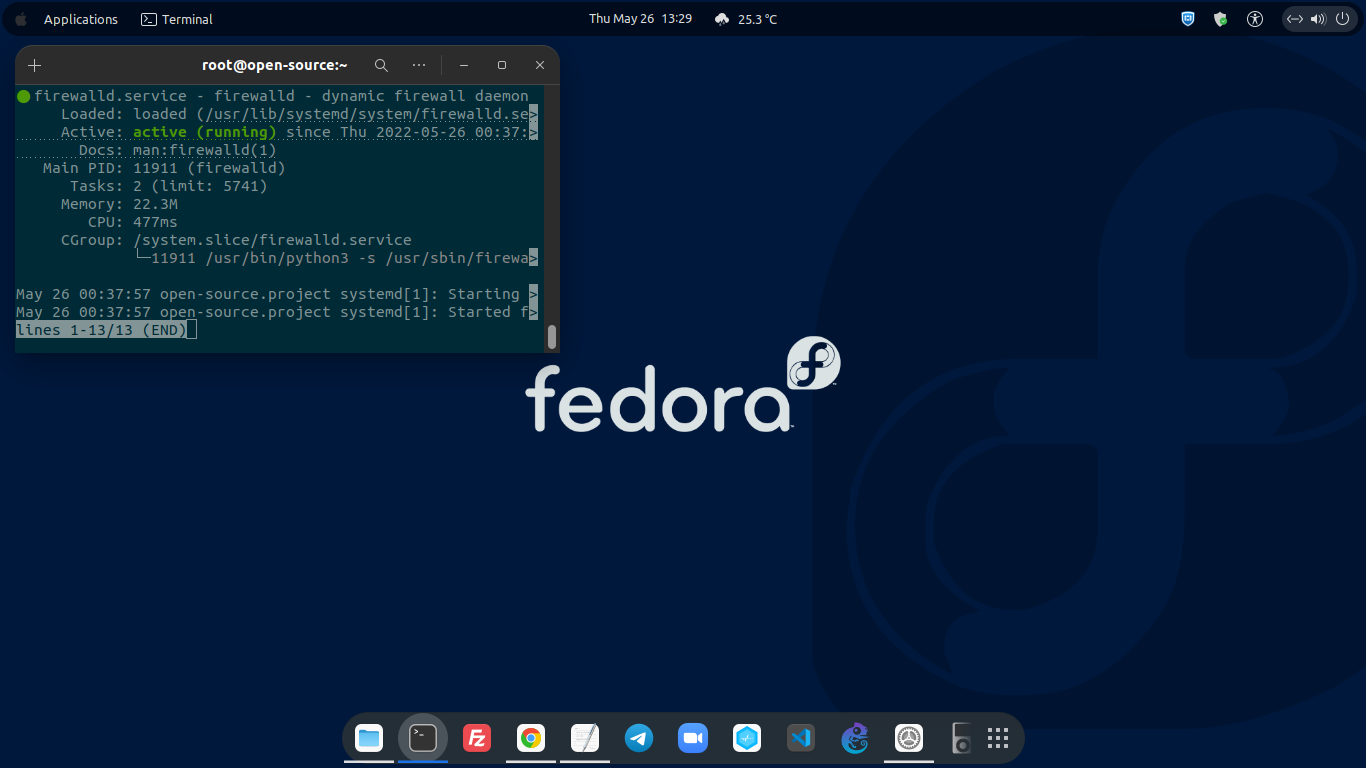Viewport: 1366px width, 768px height.
Task: Click the 'active (running)' status text
Action: click(x=205, y=132)
